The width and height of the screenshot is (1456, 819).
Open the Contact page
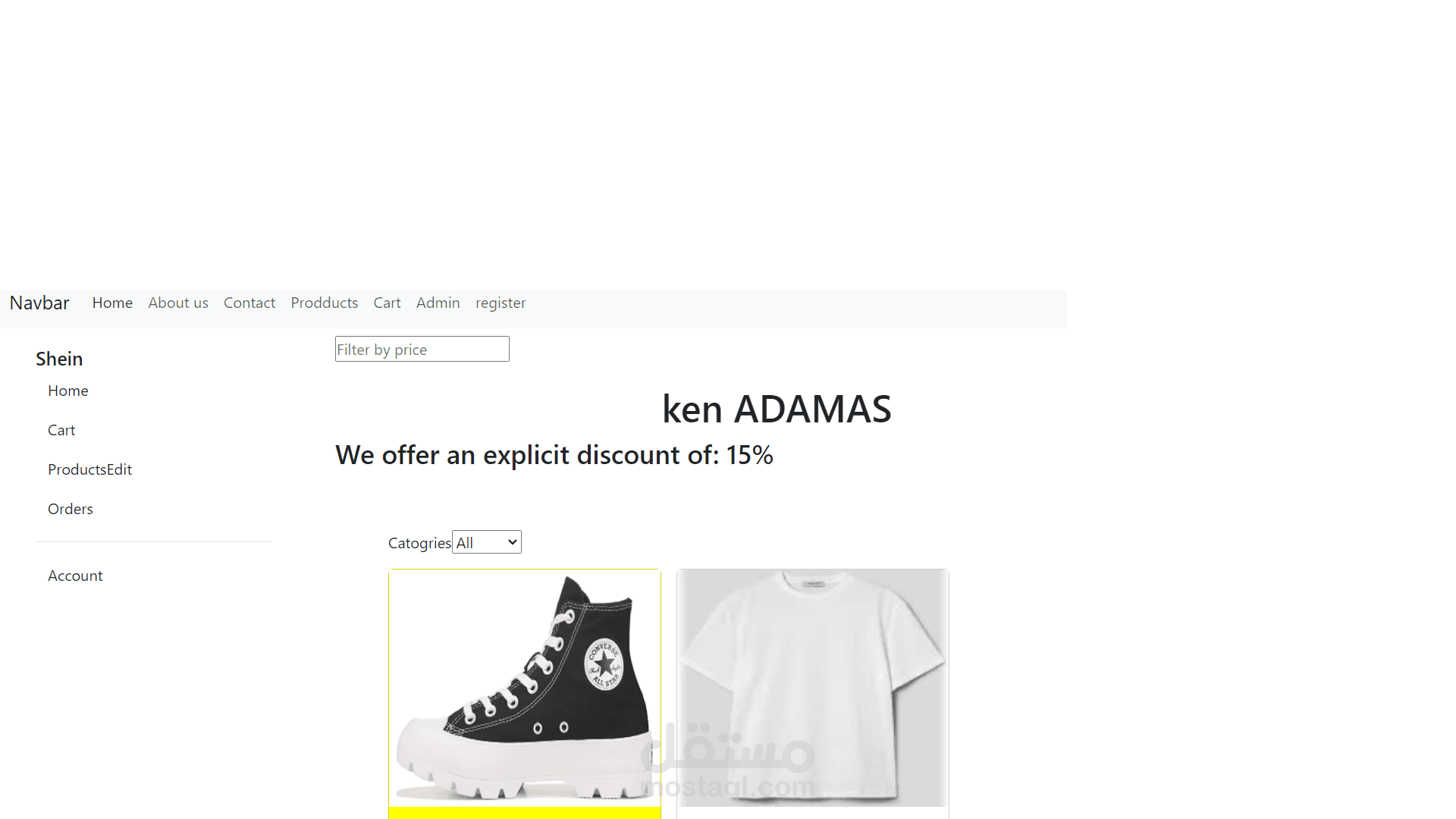(249, 303)
